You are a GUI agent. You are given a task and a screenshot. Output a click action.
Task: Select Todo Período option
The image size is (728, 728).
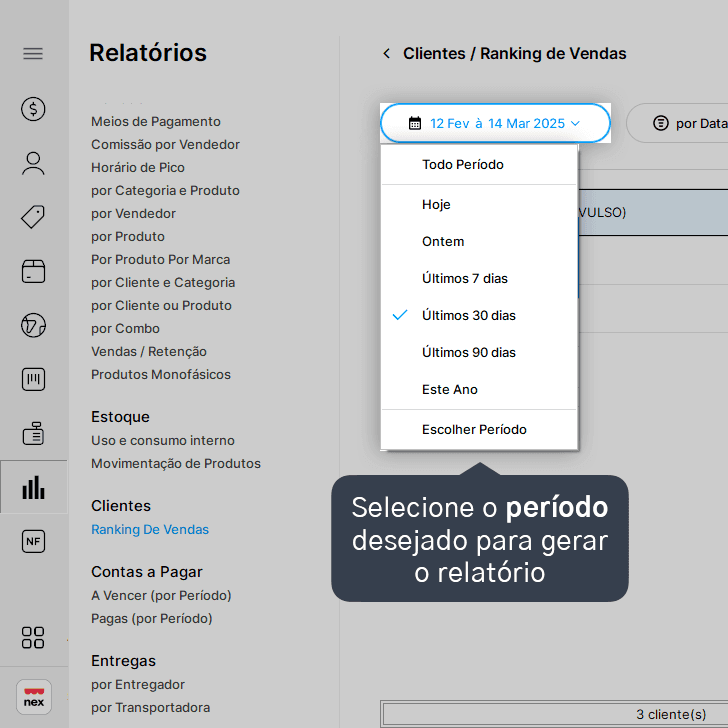pyautogui.click(x=479, y=164)
